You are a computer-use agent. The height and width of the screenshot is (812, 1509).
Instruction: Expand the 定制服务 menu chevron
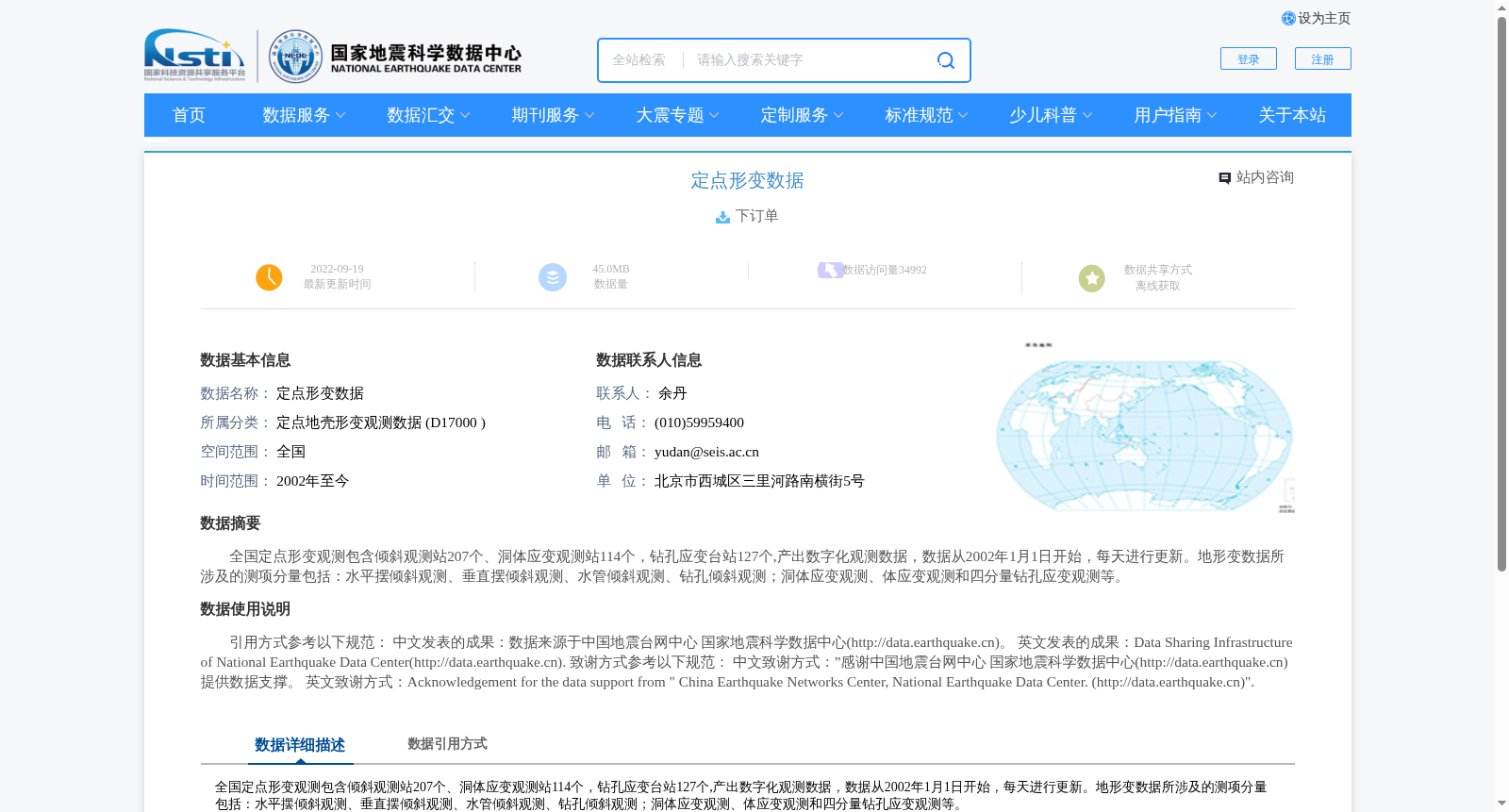[x=838, y=116]
